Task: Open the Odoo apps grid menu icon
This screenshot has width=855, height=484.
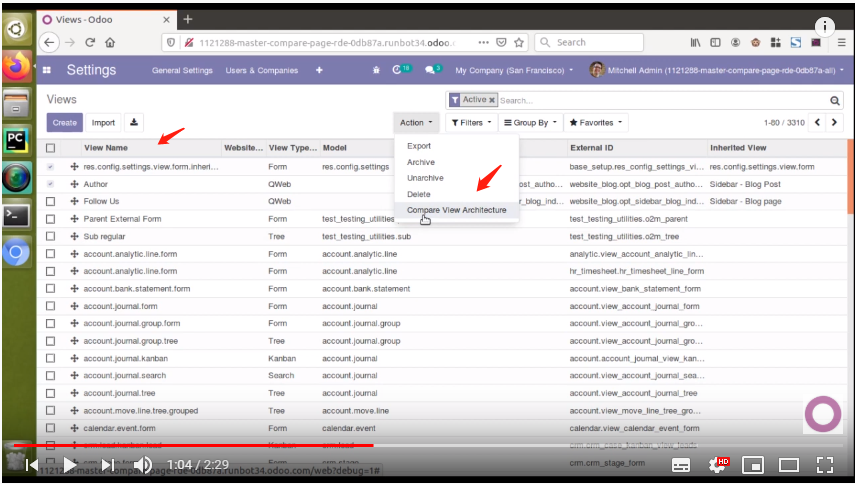Action: pos(47,71)
